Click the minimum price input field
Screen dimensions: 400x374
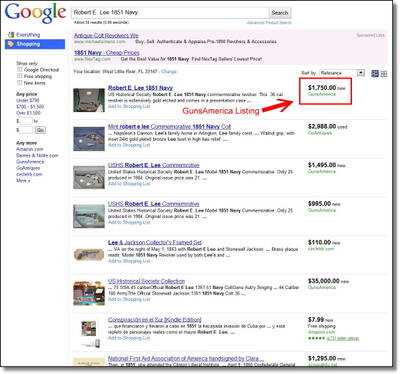(26, 121)
